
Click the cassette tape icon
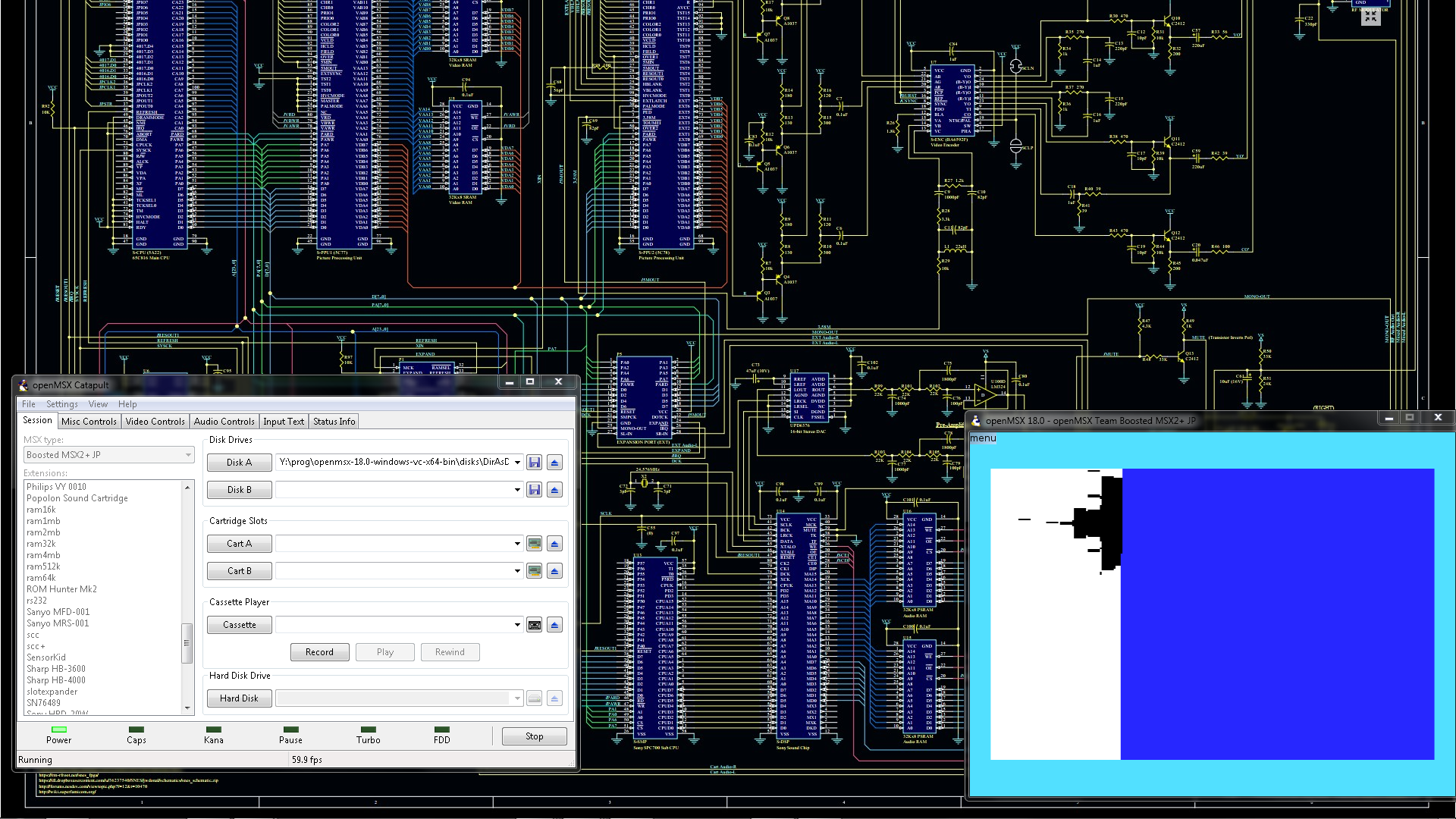[x=534, y=625]
